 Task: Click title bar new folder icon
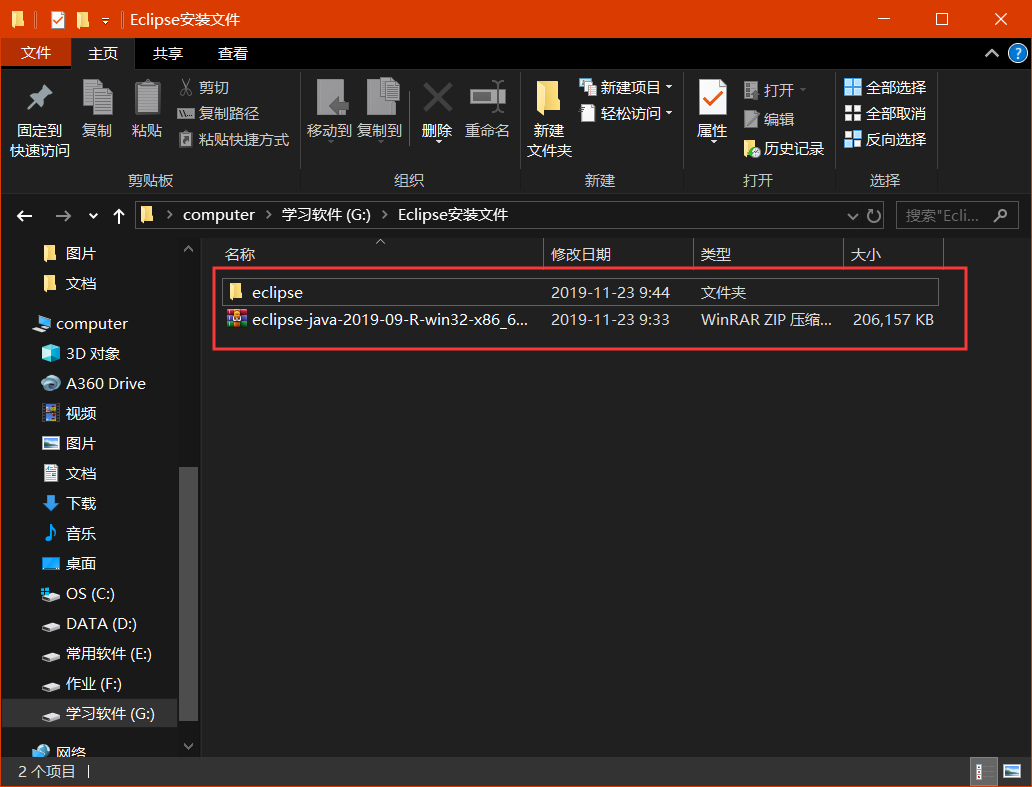(x=83, y=20)
